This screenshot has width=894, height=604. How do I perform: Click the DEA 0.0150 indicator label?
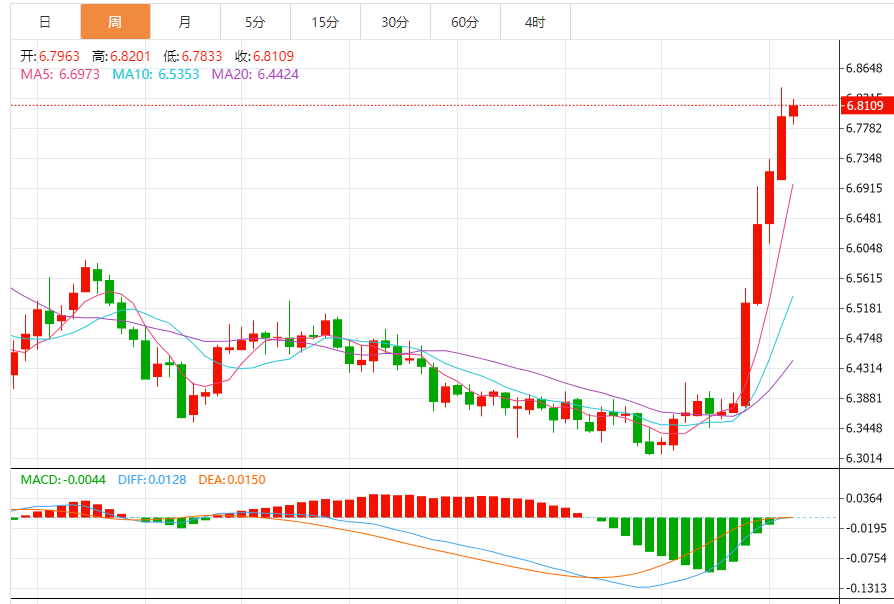[x=231, y=480]
